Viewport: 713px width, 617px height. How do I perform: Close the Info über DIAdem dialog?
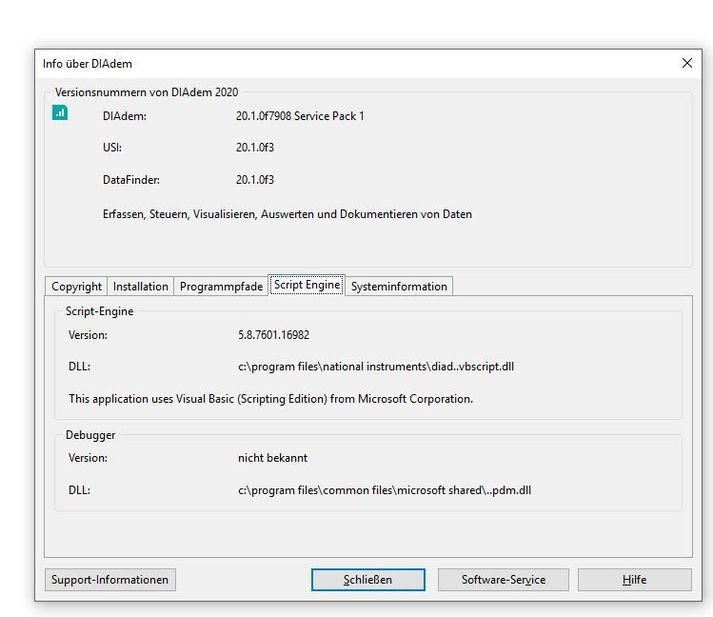(x=687, y=63)
